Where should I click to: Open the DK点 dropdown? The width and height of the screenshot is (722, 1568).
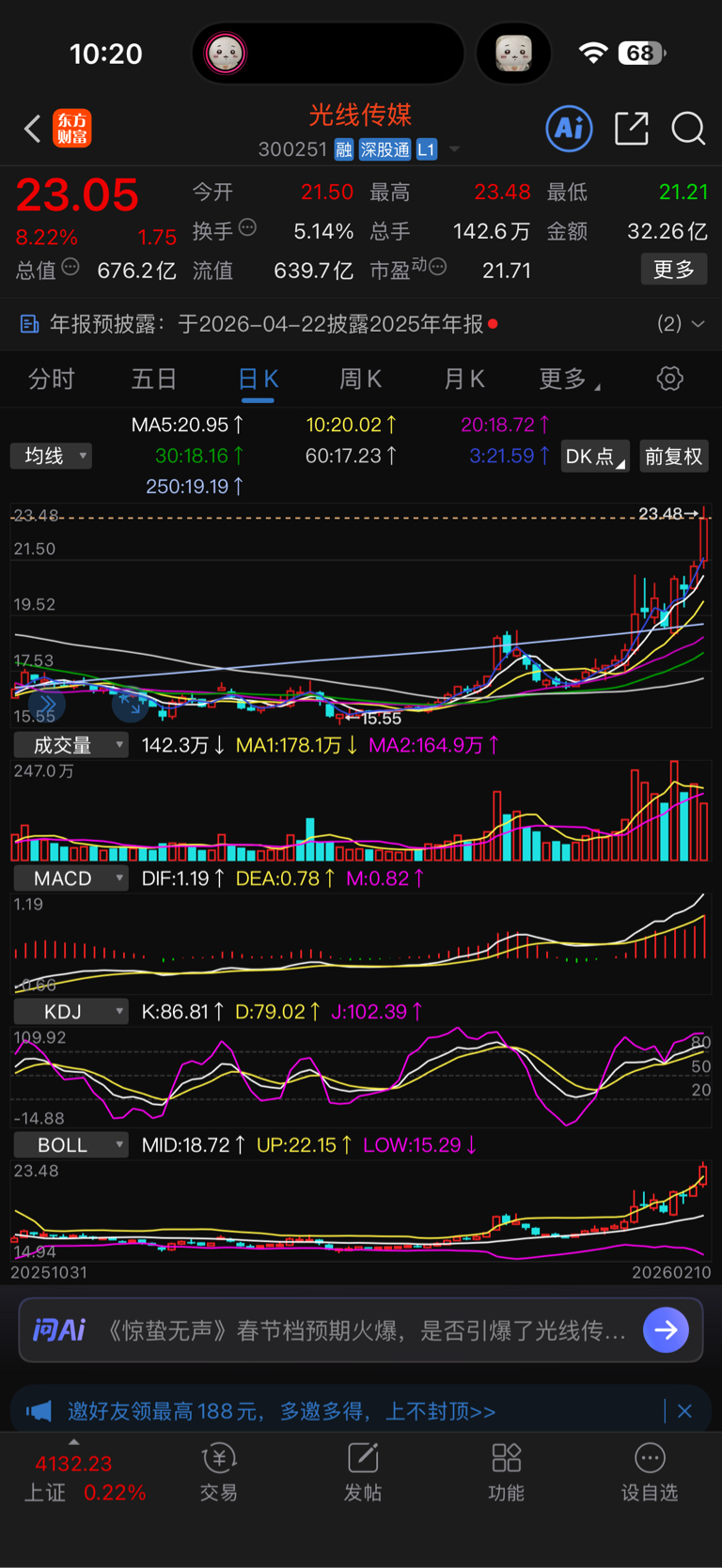[x=595, y=457]
